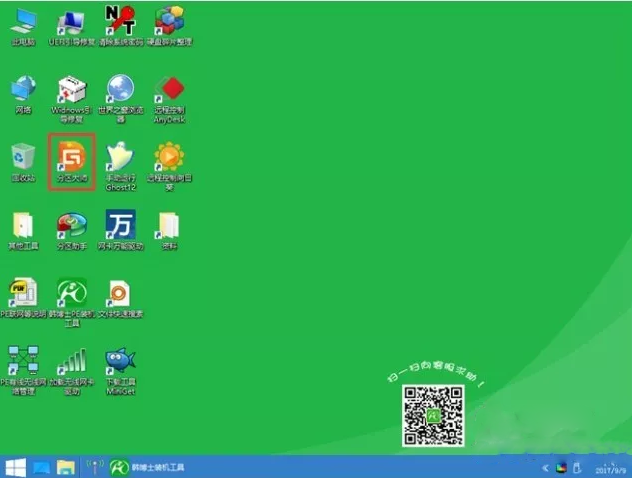Open the 分区大师 partition tool icon
Image resolution: width=632 pixels, height=478 pixels.
[72, 157]
